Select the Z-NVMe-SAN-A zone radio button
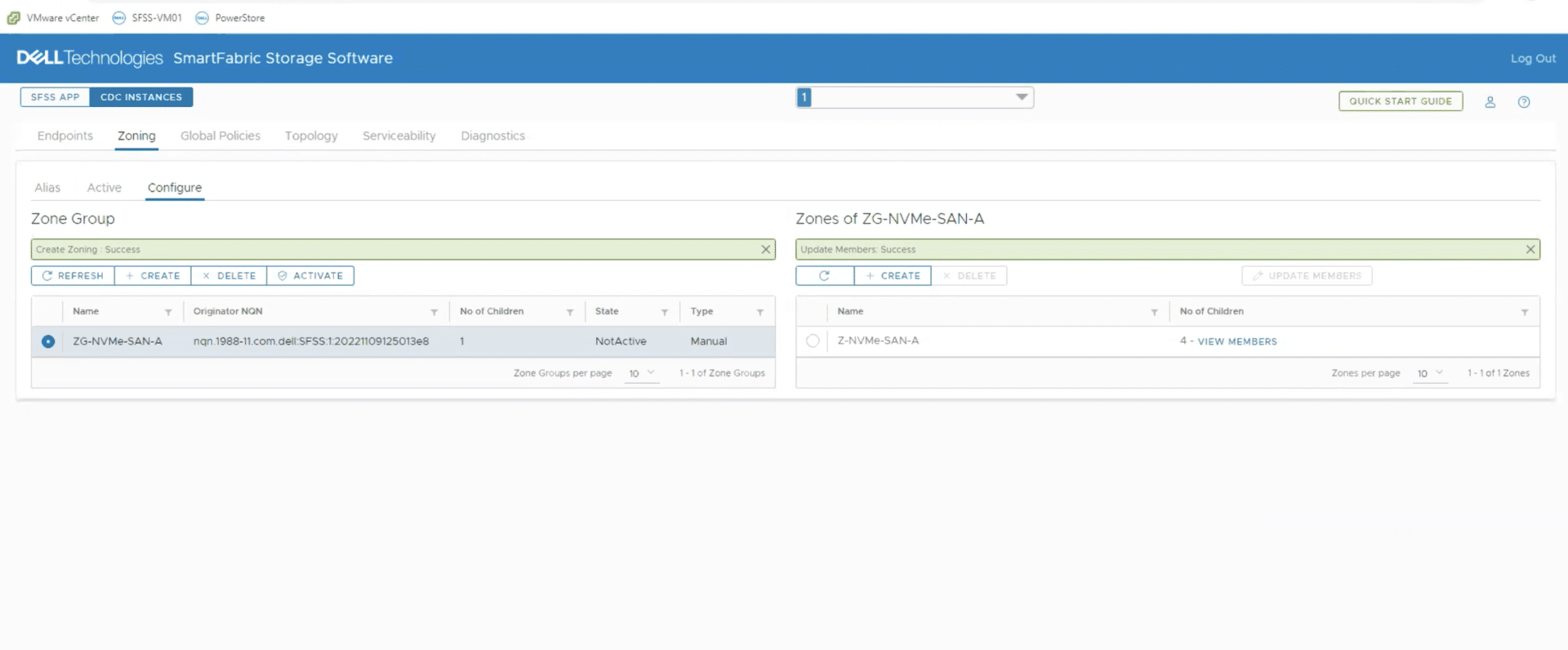 pos(813,341)
